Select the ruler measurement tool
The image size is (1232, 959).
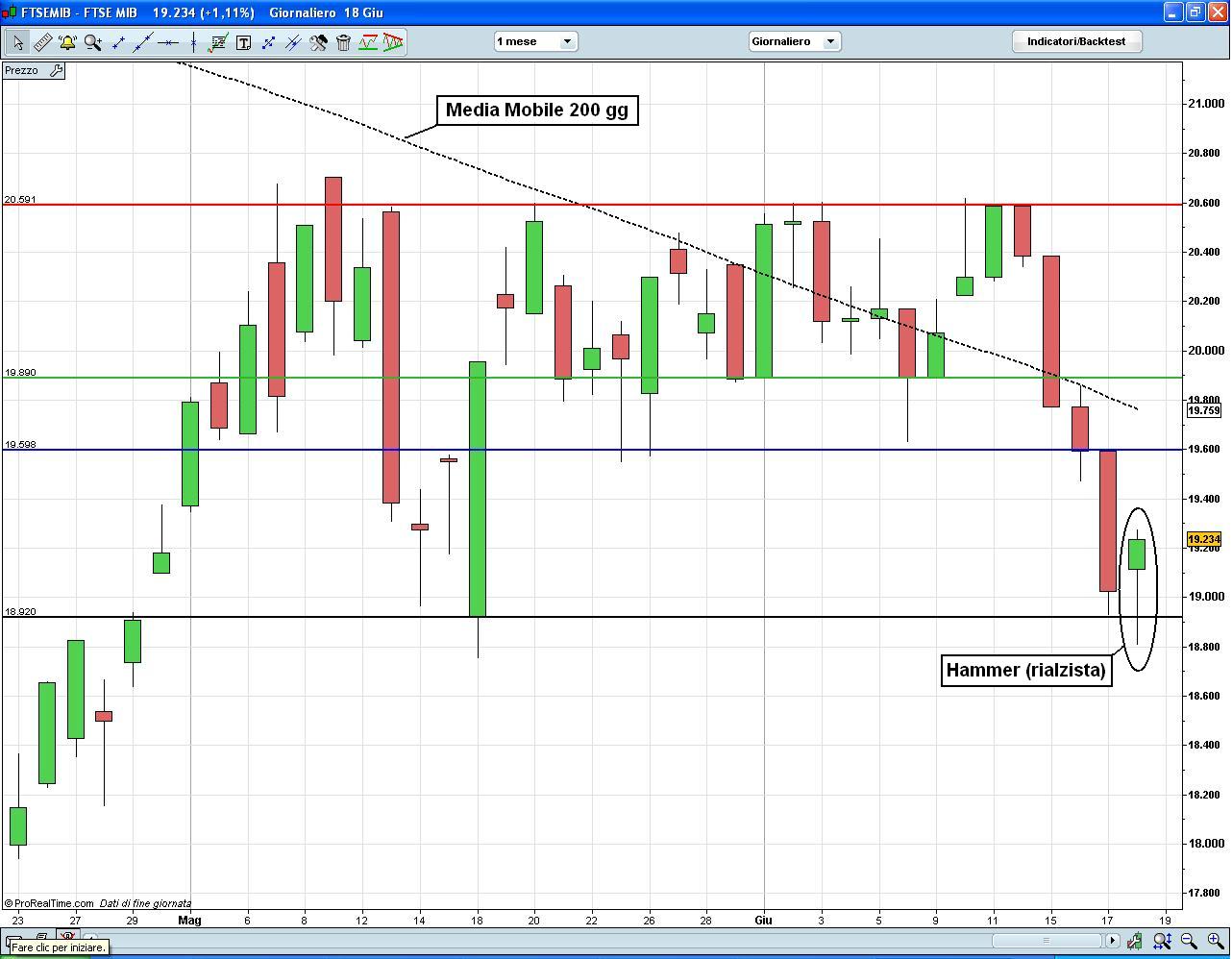(x=42, y=42)
